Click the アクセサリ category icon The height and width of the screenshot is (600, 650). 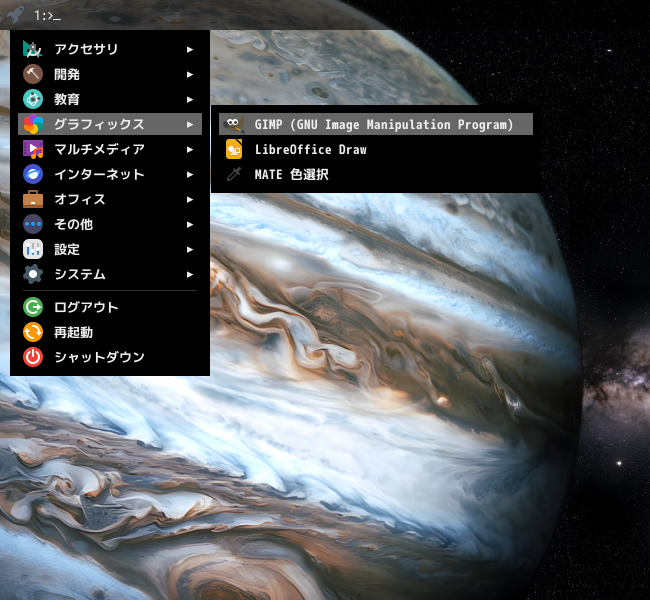point(33,49)
